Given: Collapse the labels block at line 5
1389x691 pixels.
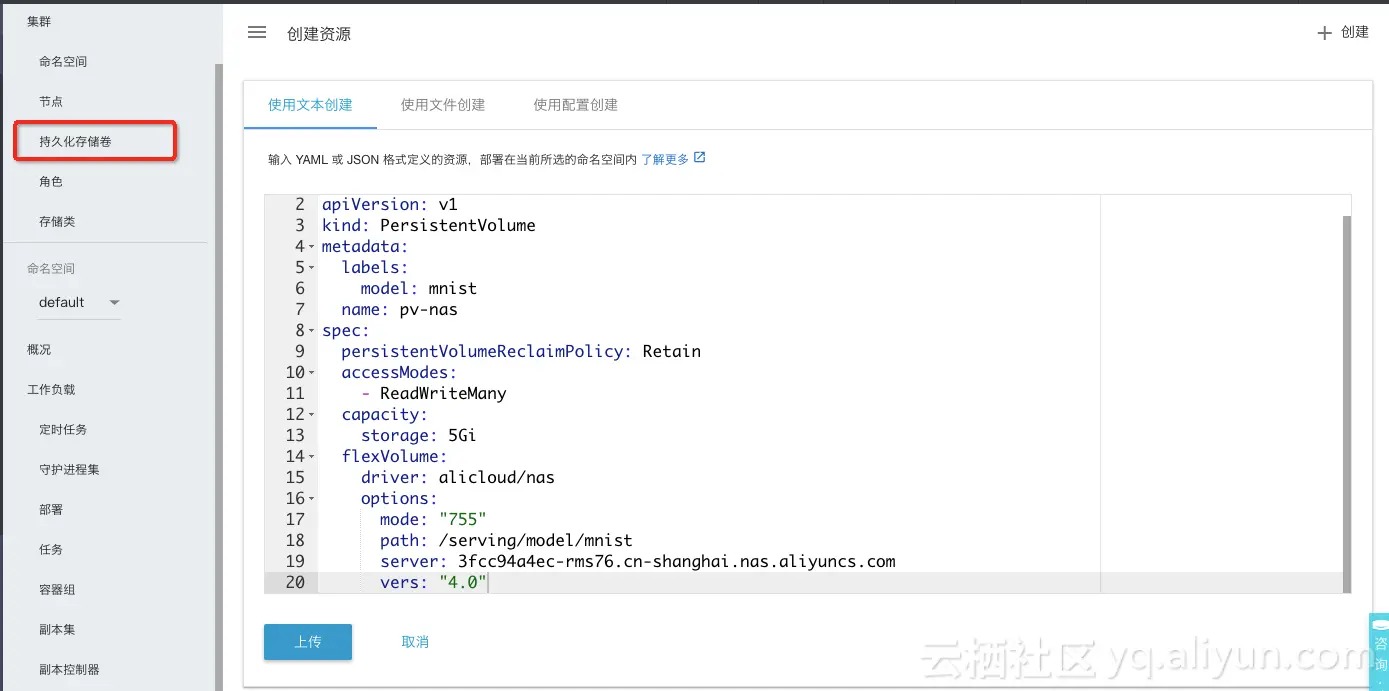Looking at the screenshot, I should tap(311, 268).
